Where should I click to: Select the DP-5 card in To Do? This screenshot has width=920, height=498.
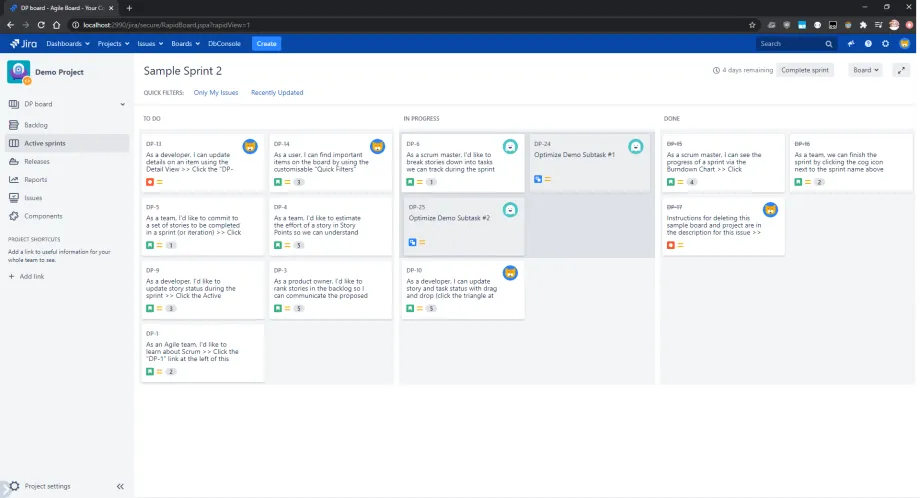[202, 226]
